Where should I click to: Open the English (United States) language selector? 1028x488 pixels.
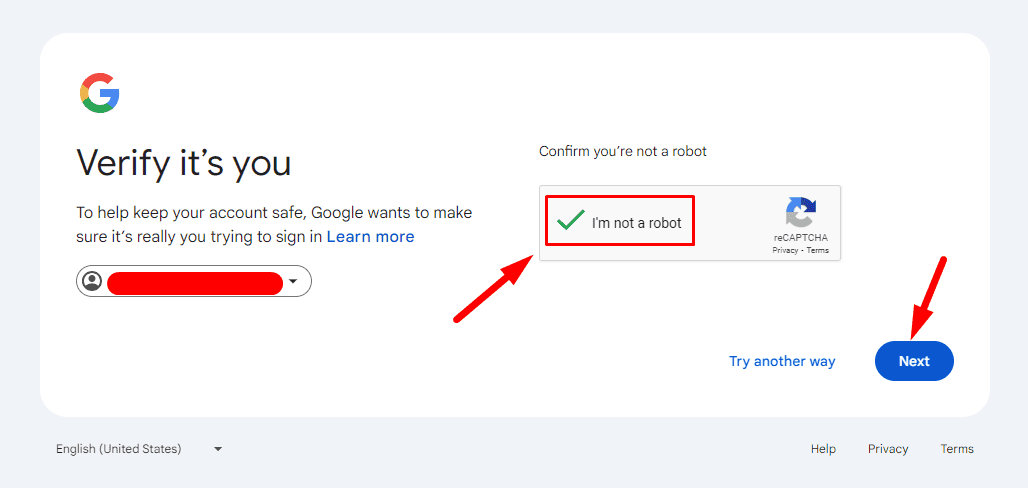click(119, 449)
